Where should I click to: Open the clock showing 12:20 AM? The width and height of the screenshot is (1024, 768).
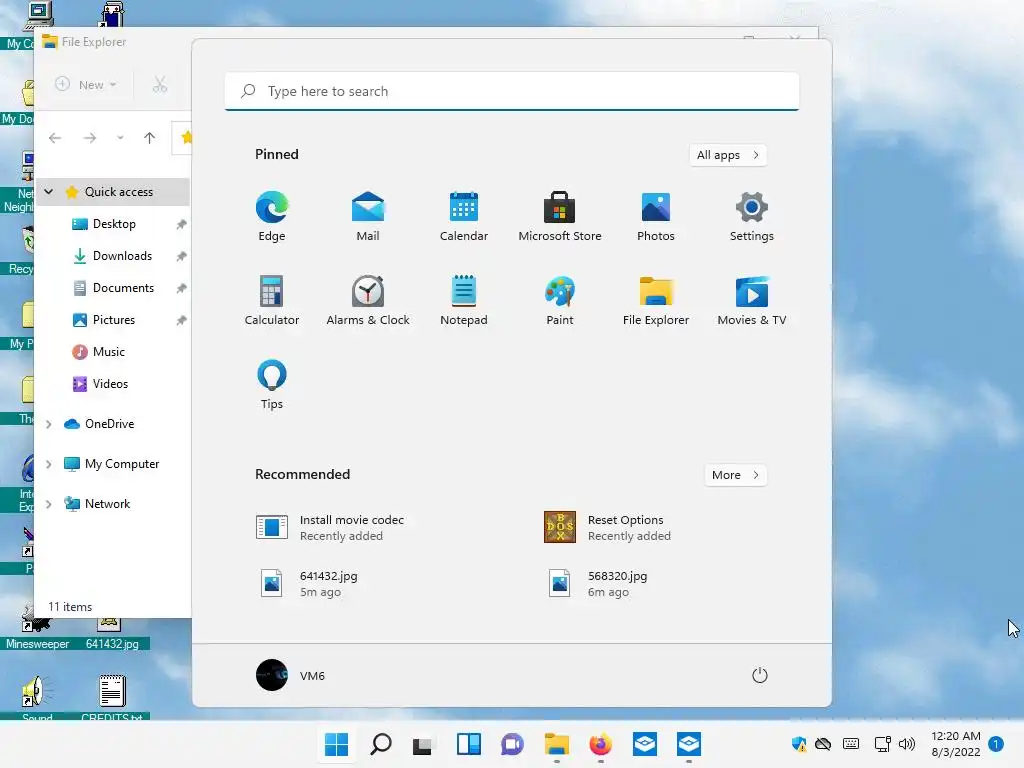(955, 744)
